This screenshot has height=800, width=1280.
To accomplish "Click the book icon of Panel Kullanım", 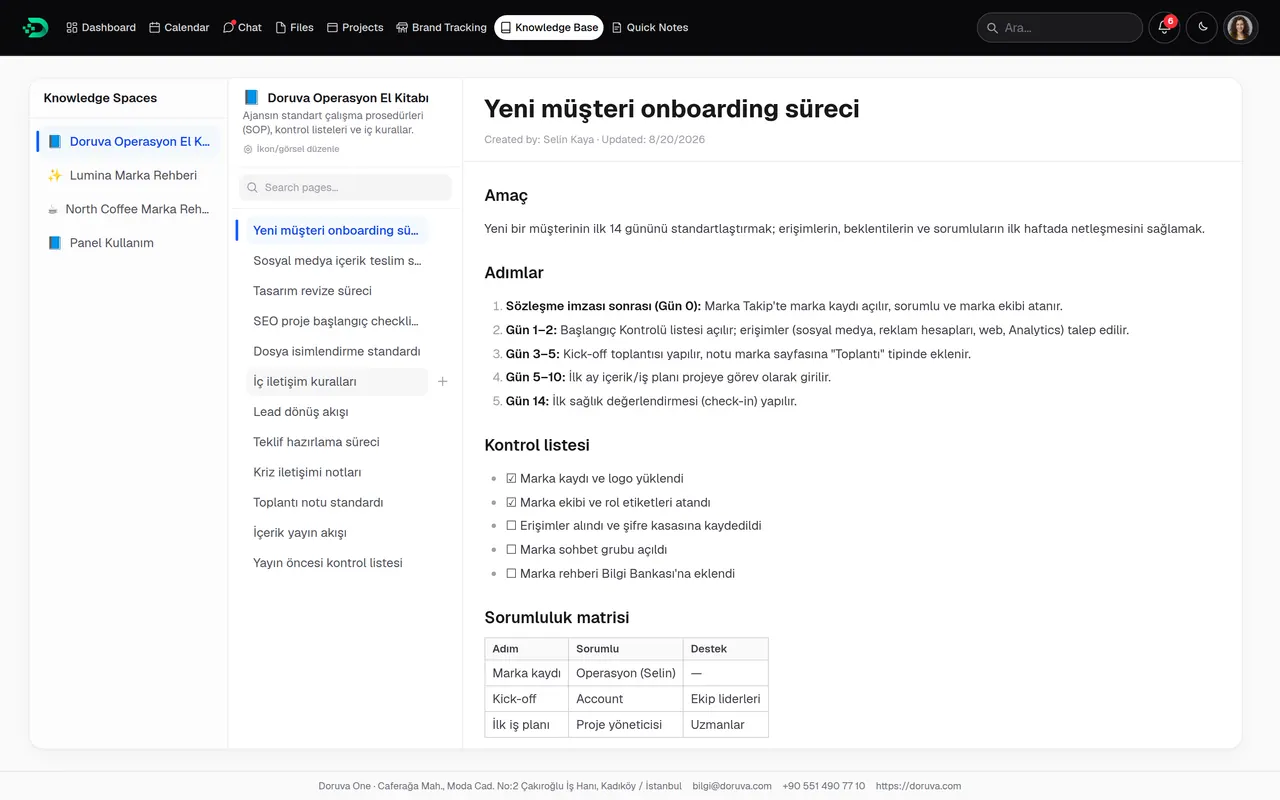I will (x=55, y=243).
